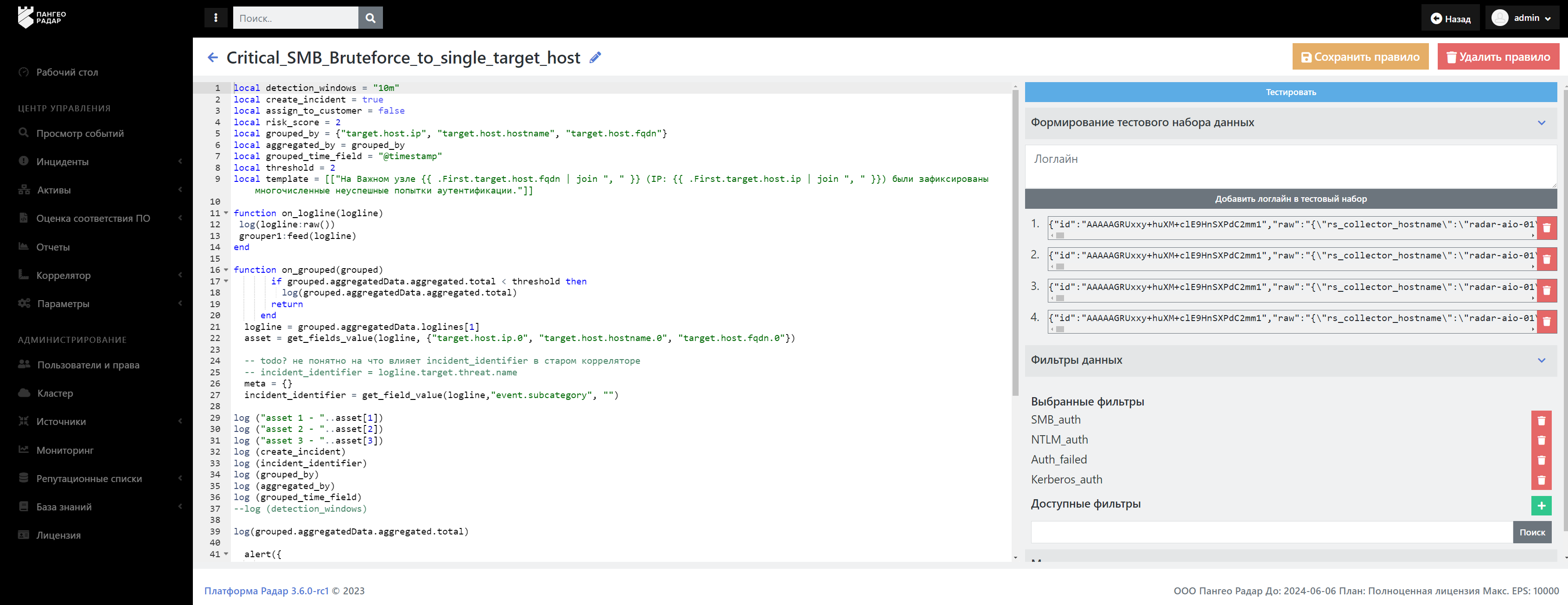Open Лицензия in sidebar

point(58,535)
